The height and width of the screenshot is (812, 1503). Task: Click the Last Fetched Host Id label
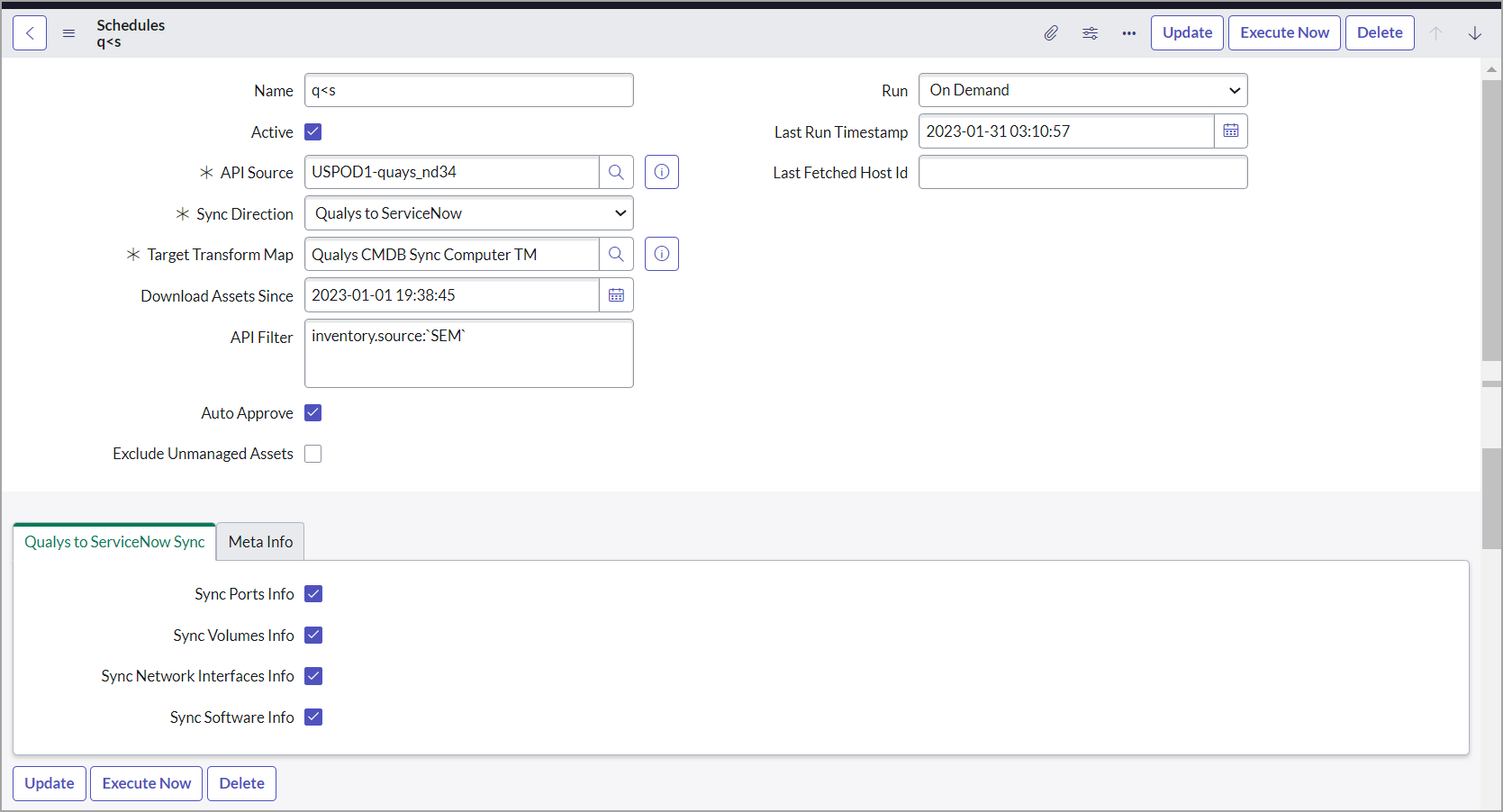pyautogui.click(x=840, y=173)
